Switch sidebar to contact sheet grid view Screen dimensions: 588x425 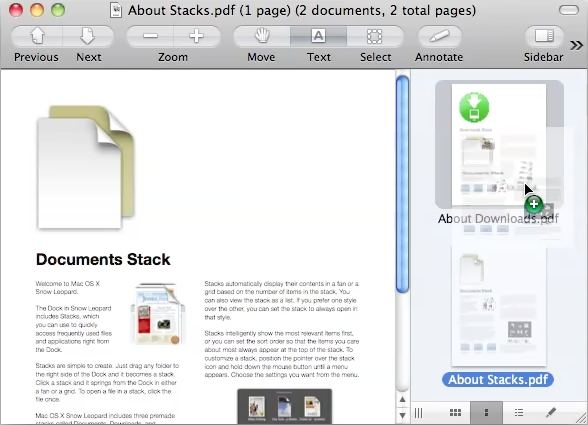[455, 413]
